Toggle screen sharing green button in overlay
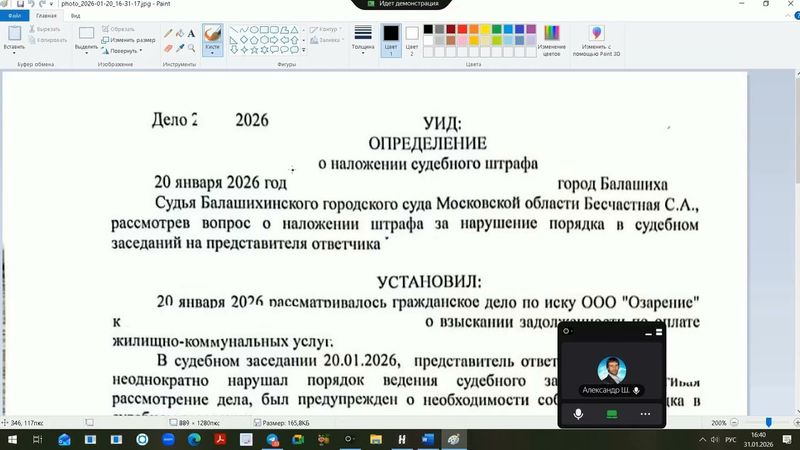The width and height of the screenshot is (800, 450). pyautogui.click(x=612, y=414)
